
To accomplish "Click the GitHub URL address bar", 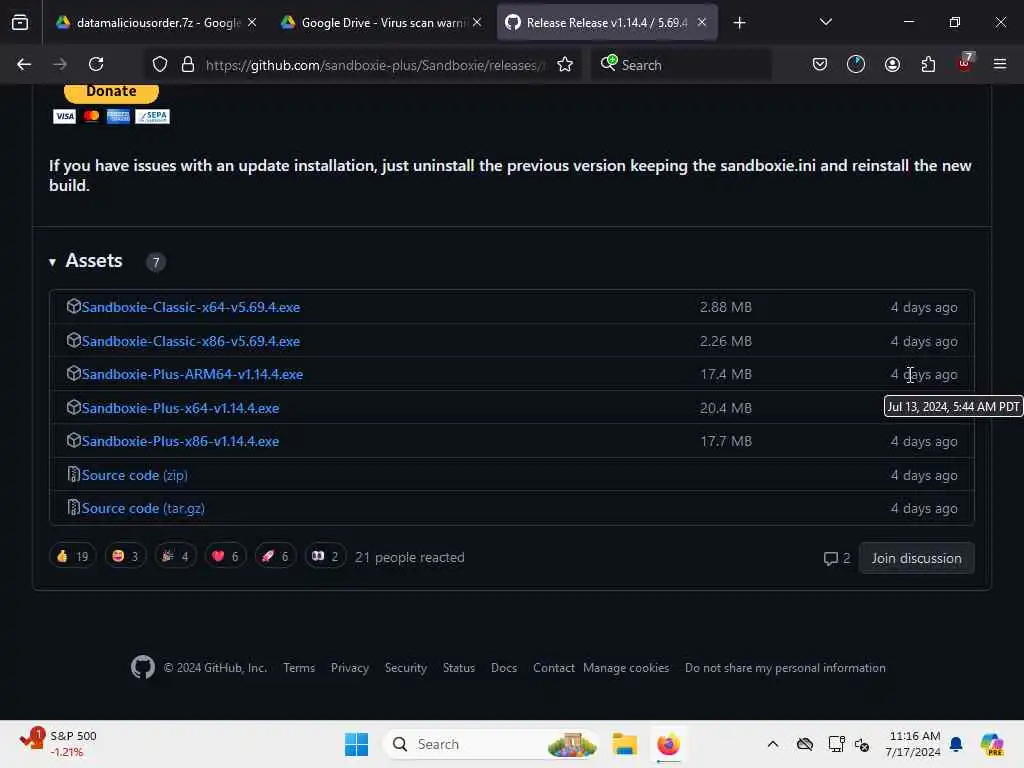I will pos(375,65).
